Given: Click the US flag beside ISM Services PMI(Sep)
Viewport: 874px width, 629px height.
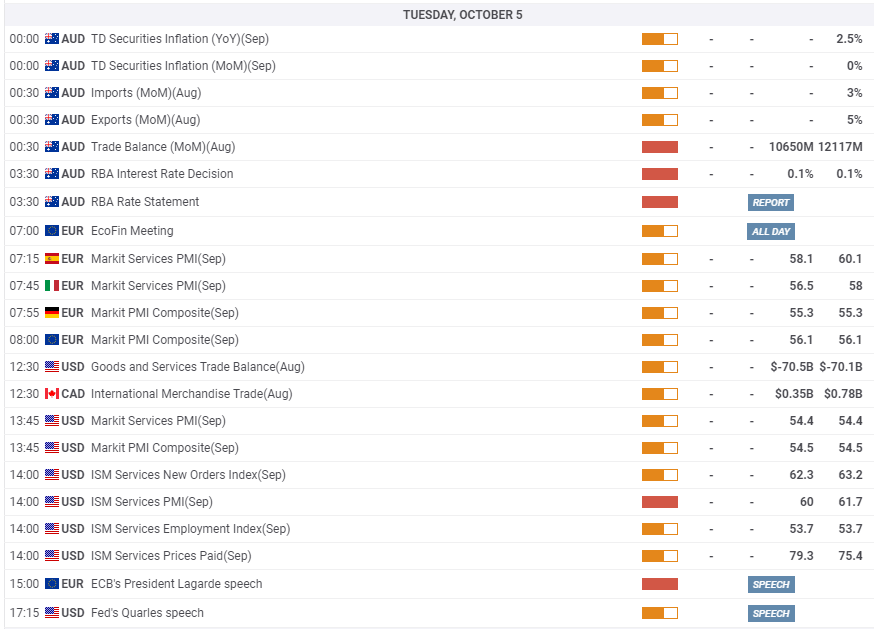Looking at the screenshot, I should coord(52,502).
